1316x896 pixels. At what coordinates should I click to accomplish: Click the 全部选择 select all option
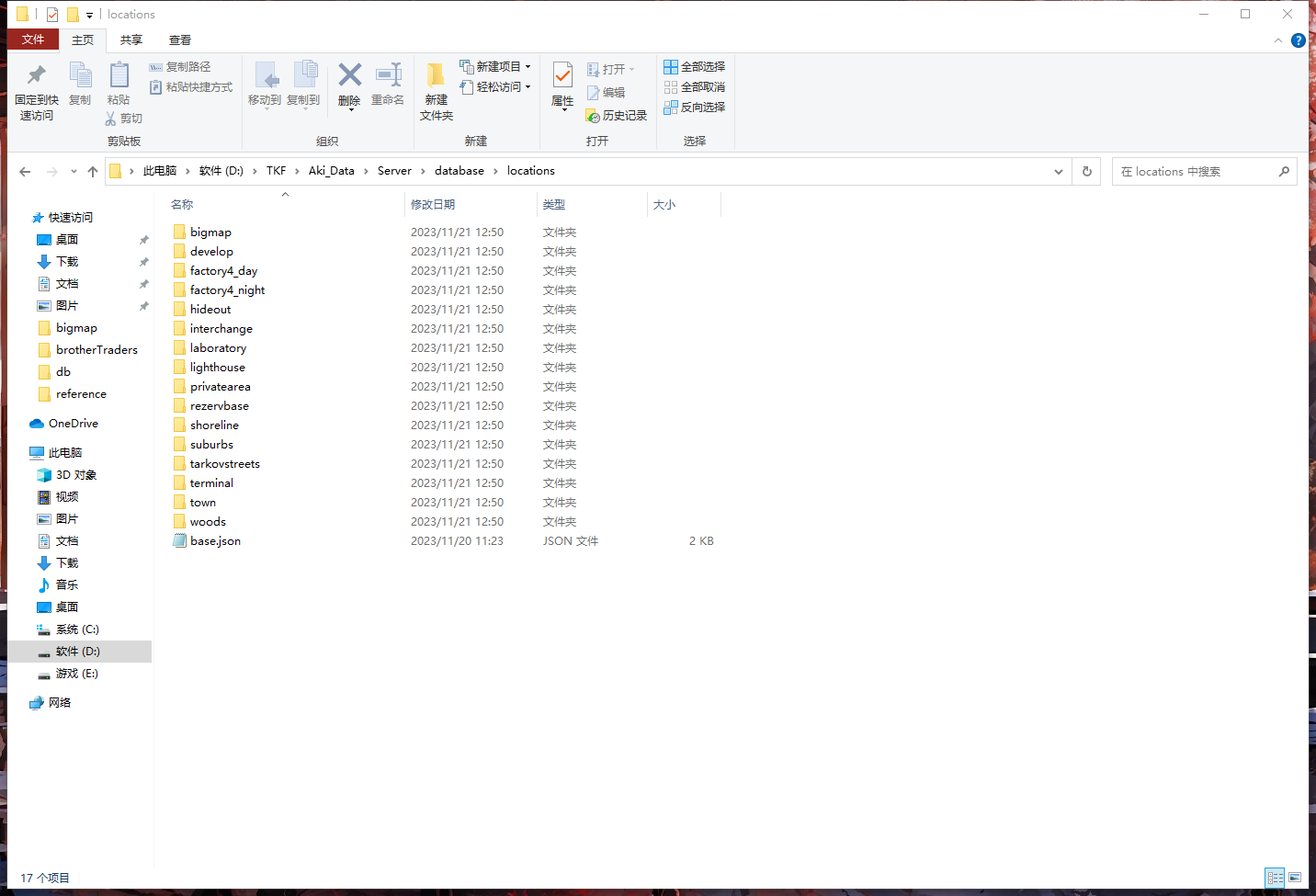point(695,67)
